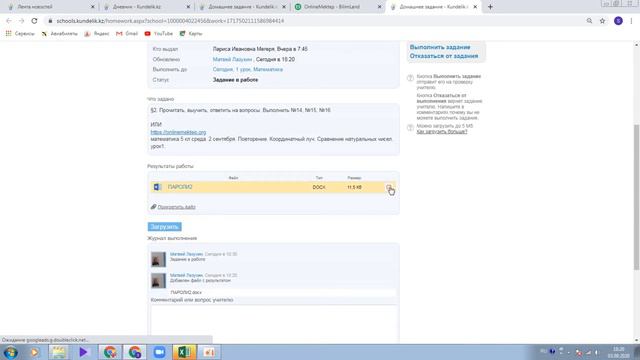This screenshot has width=640, height=360.
Task: Open the ПАРОЛЮ Word document icon
Action: coord(157,187)
